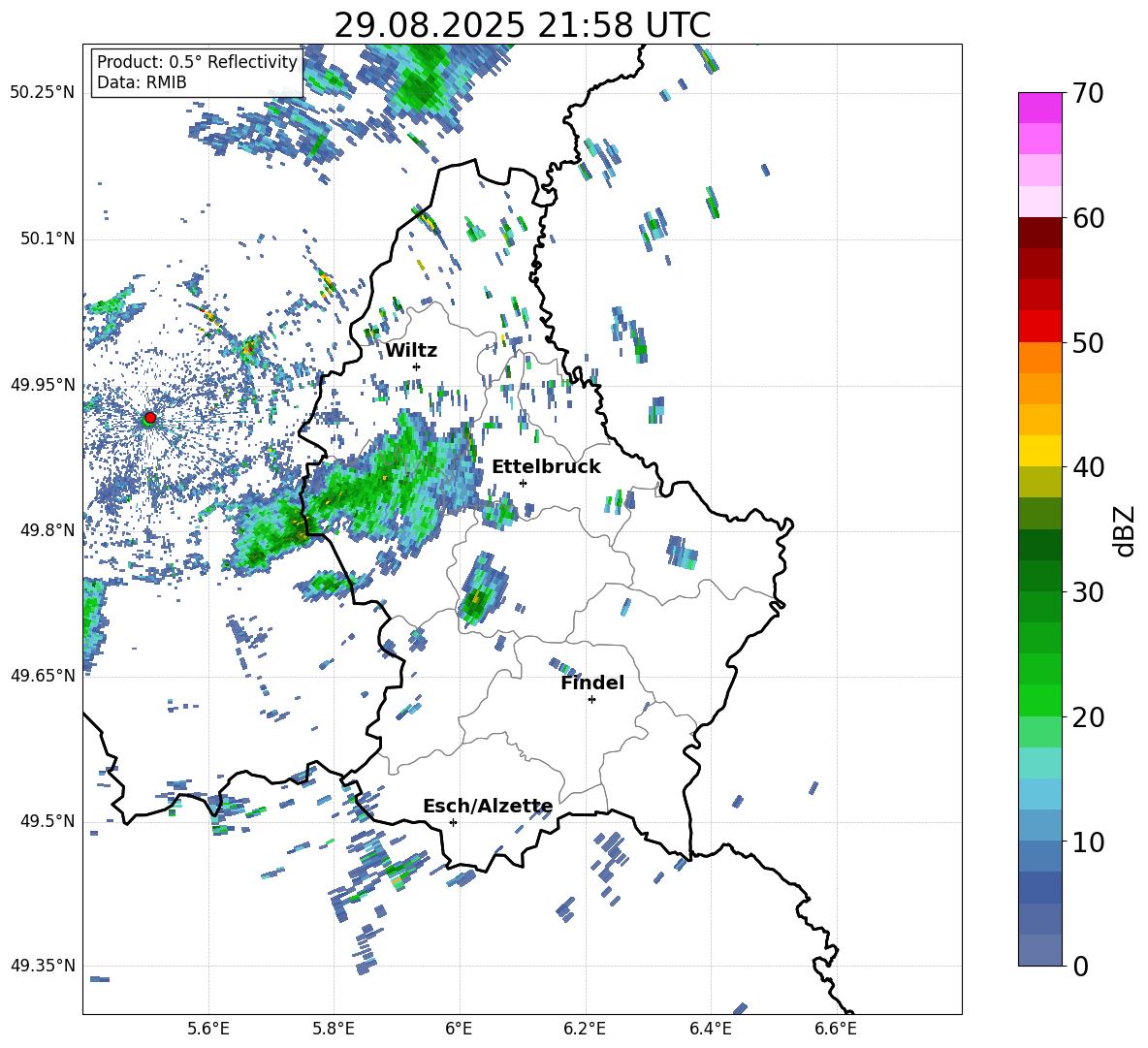This screenshot has height=1048, width=1148.
Task: Click the cross marker below Esch/Alzette
Action: [x=453, y=822]
